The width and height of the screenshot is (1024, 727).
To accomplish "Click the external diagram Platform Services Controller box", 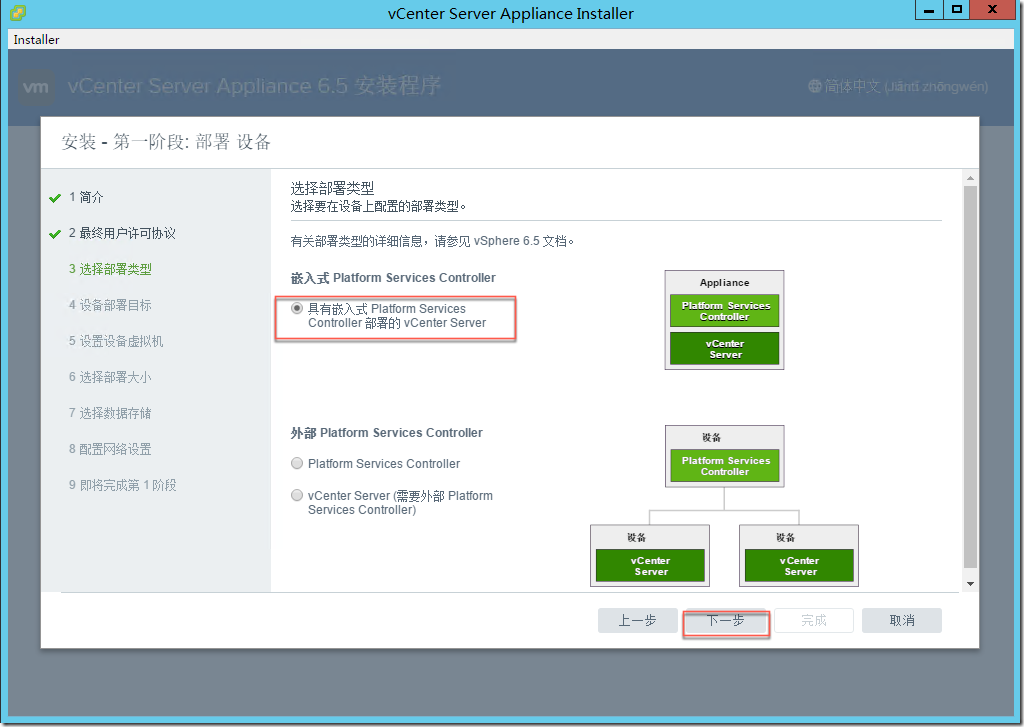I will pyautogui.click(x=725, y=466).
